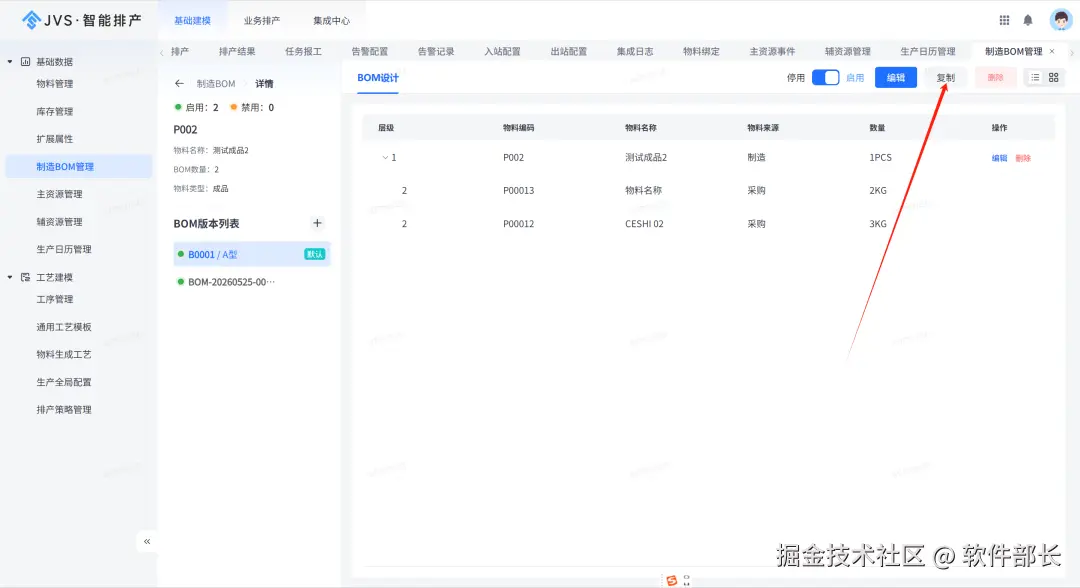This screenshot has width=1080, height=588.
Task: Click material code P00012 cell
Action: click(518, 224)
